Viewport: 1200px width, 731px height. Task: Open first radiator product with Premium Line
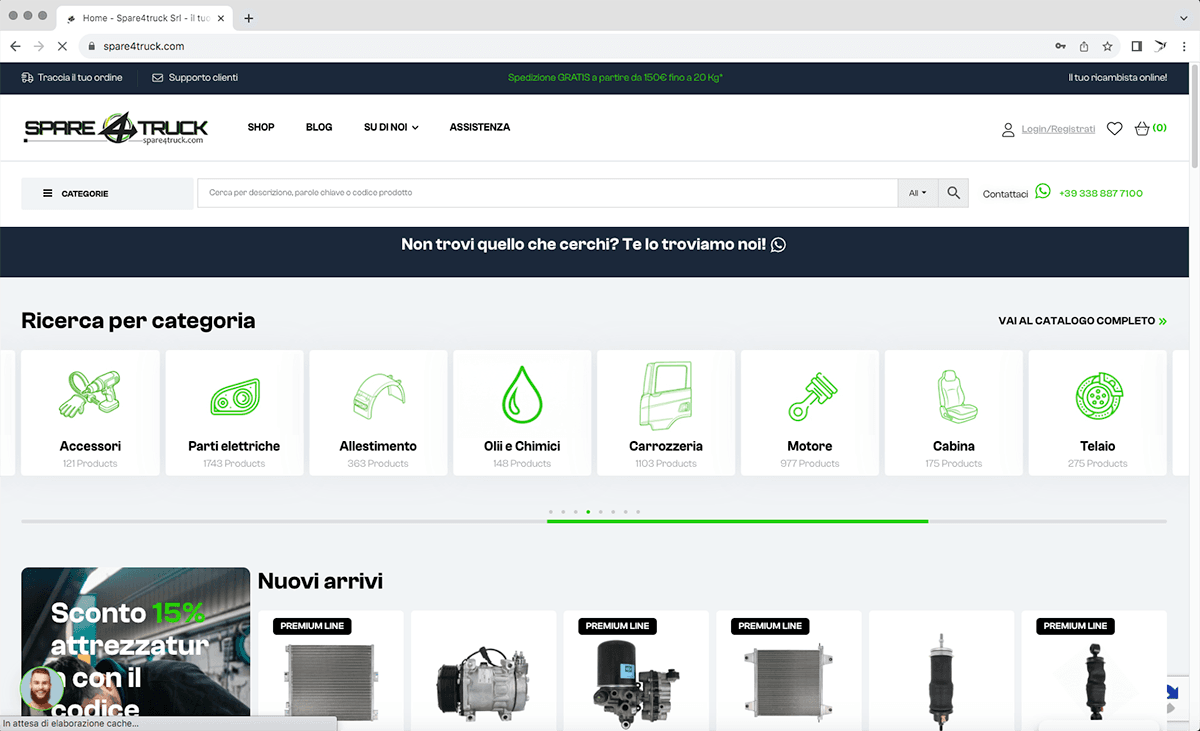(330, 682)
